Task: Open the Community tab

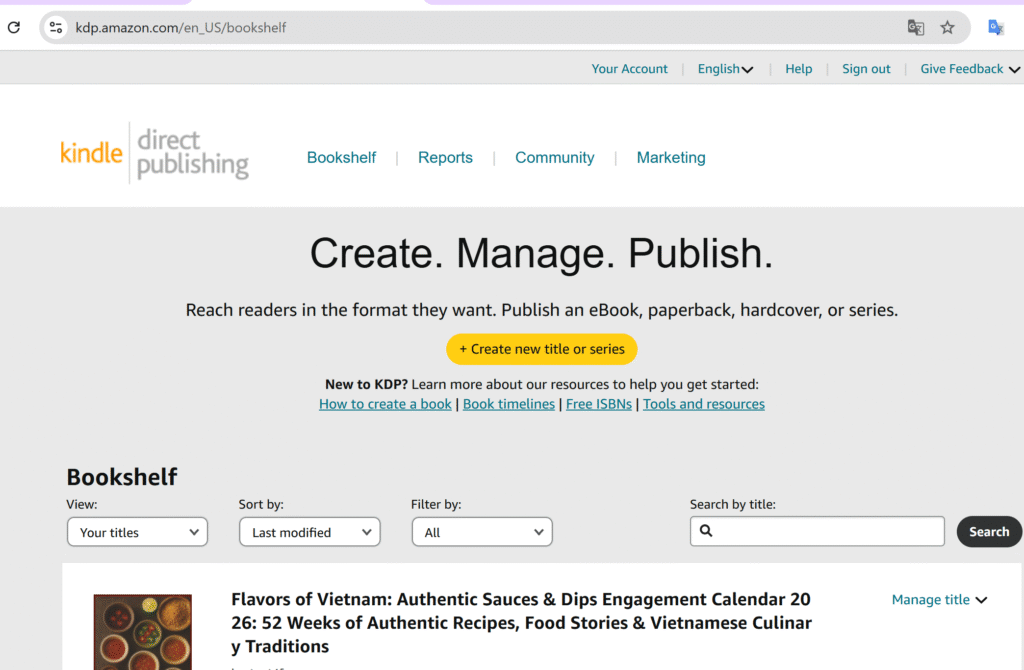Action: pyautogui.click(x=554, y=157)
